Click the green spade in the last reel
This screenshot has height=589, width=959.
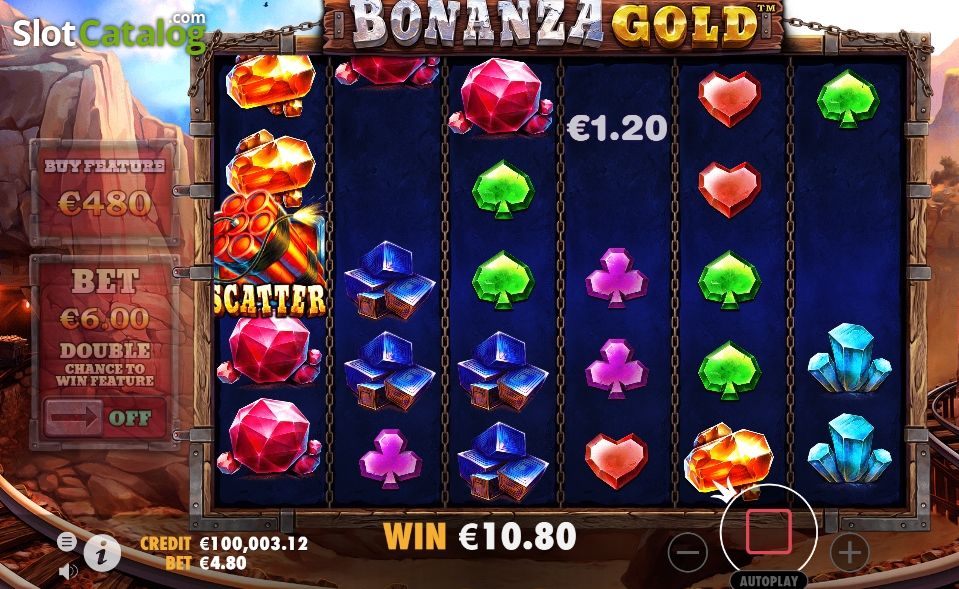click(x=848, y=98)
